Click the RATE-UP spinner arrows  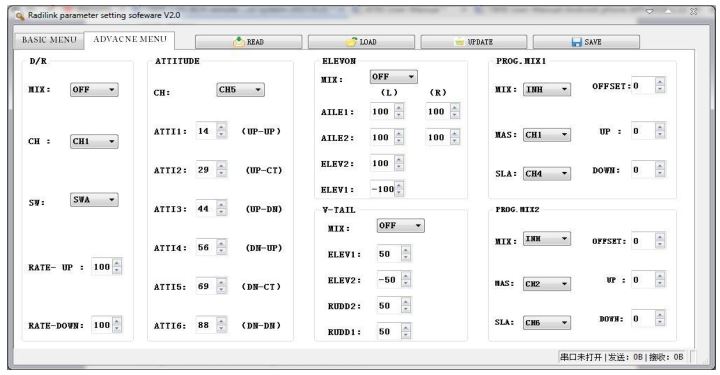[117, 267]
